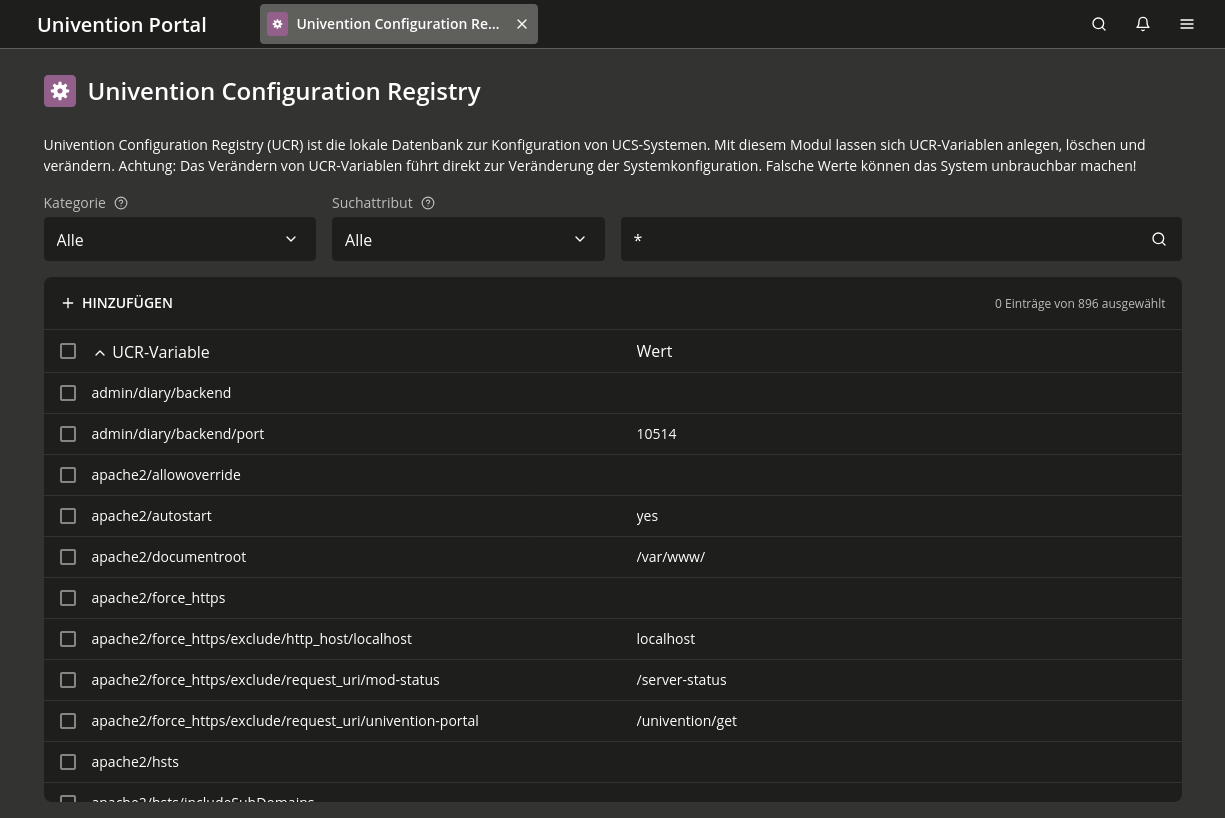Check the apache2/documentroot row checkbox

(68, 557)
